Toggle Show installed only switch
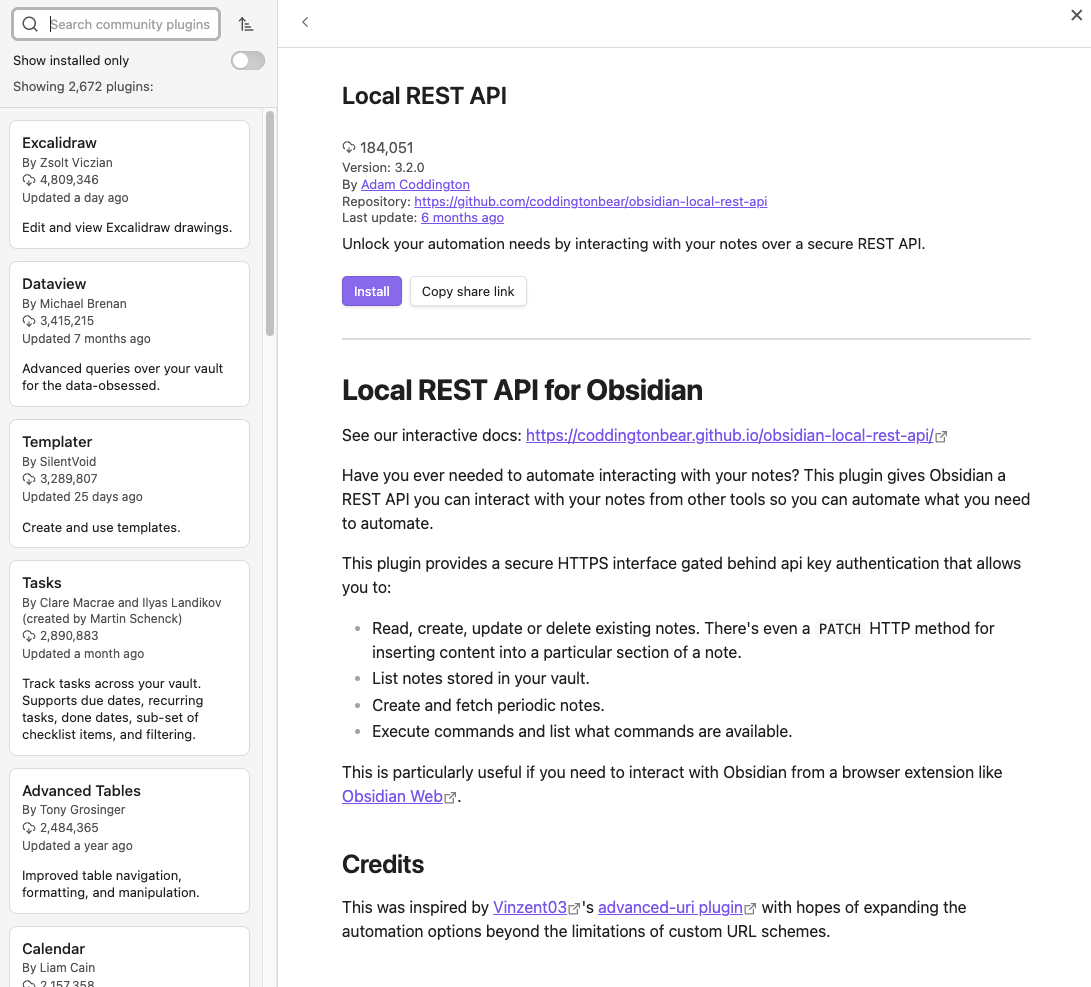1091x987 pixels. (248, 61)
